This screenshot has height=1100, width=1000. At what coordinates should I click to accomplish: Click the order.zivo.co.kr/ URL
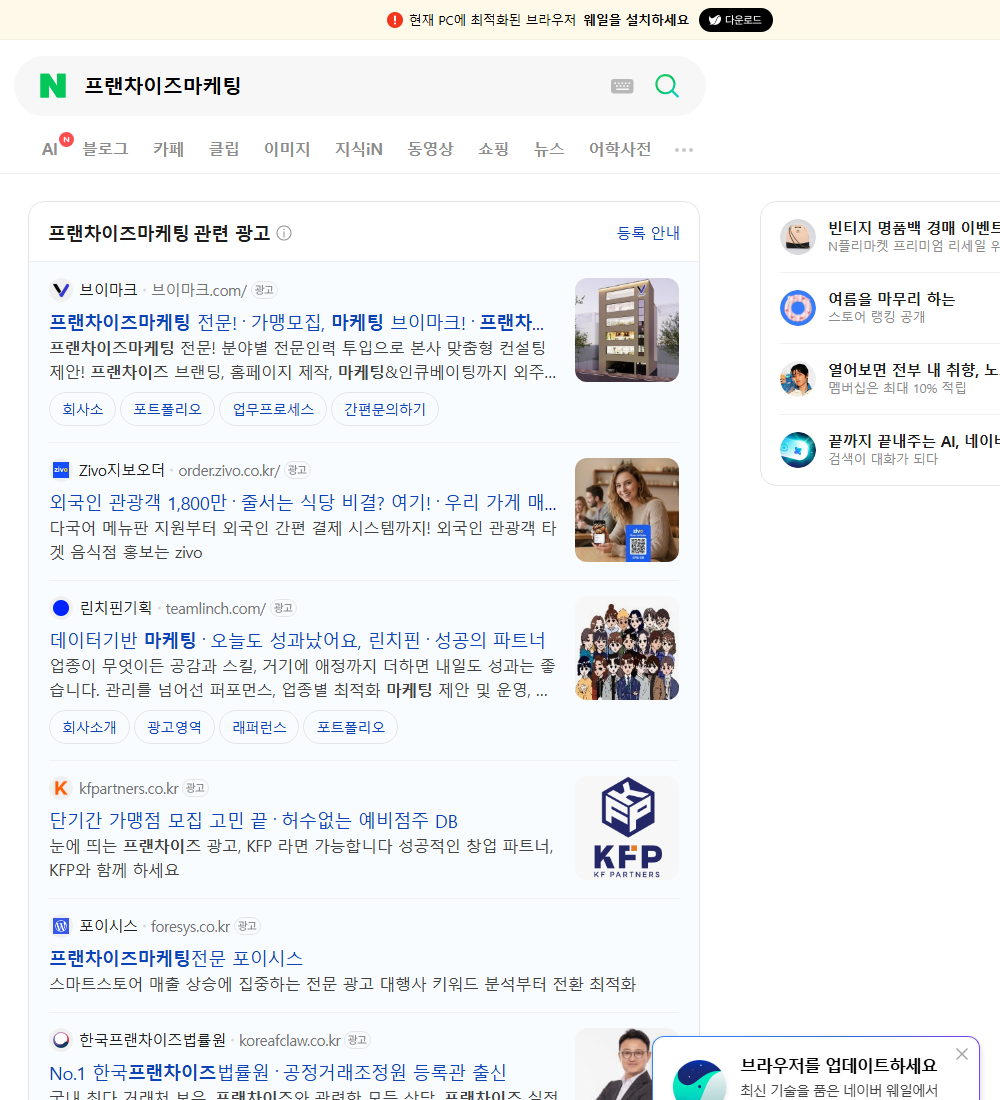point(229,470)
